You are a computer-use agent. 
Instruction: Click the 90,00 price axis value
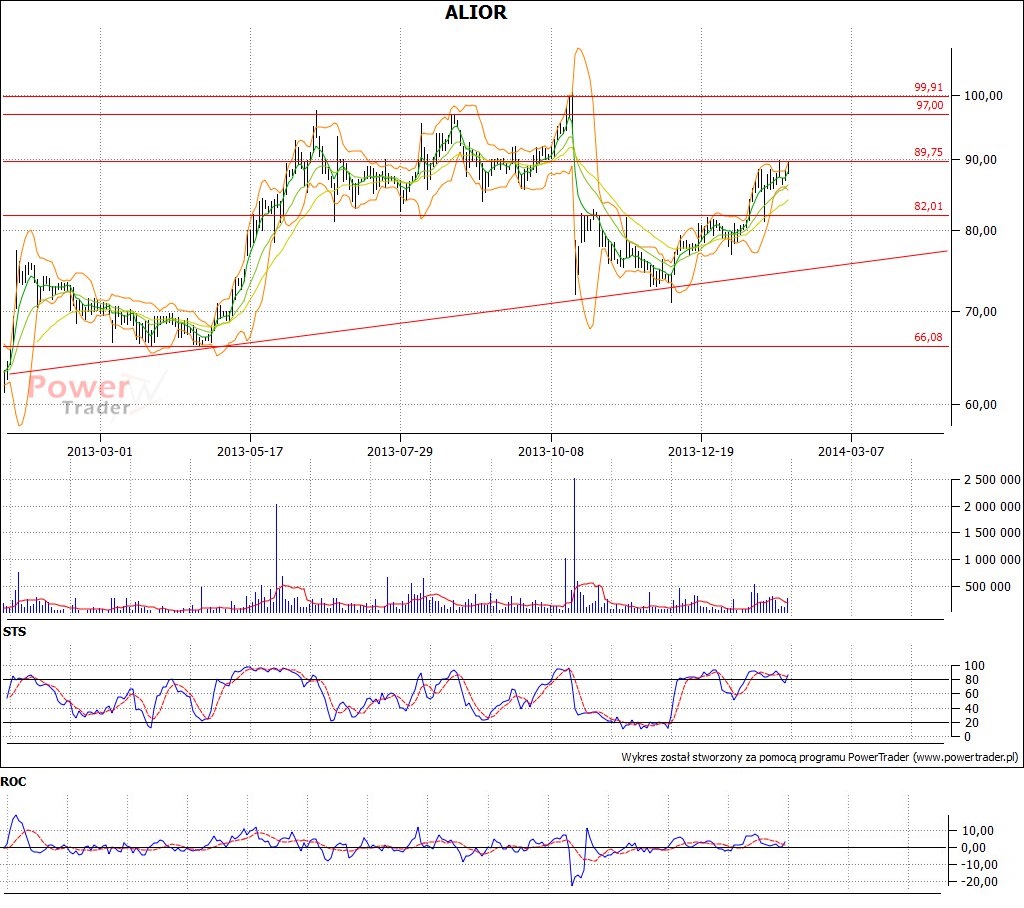980,159
